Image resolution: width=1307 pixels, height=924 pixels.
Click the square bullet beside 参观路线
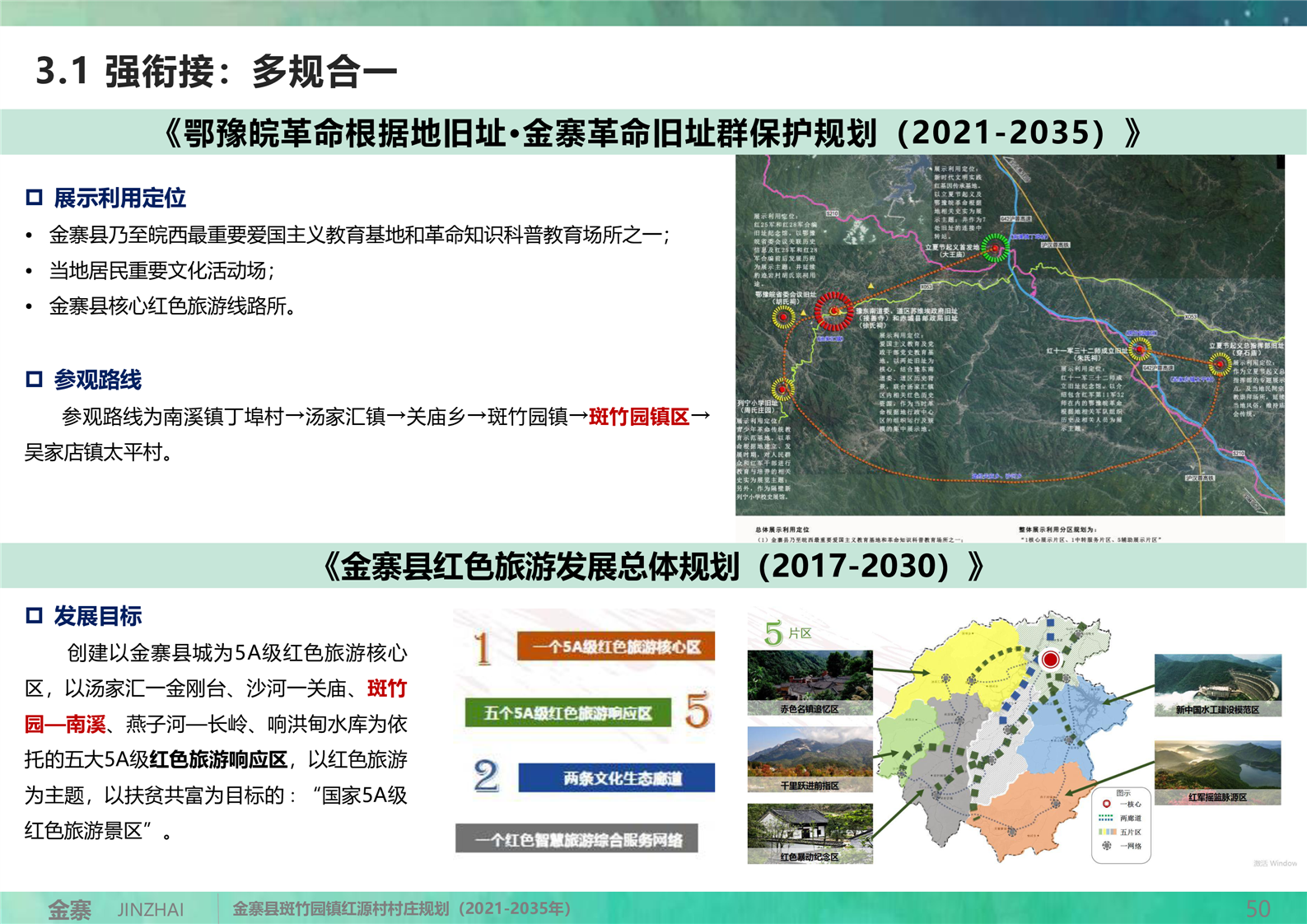click(x=34, y=380)
